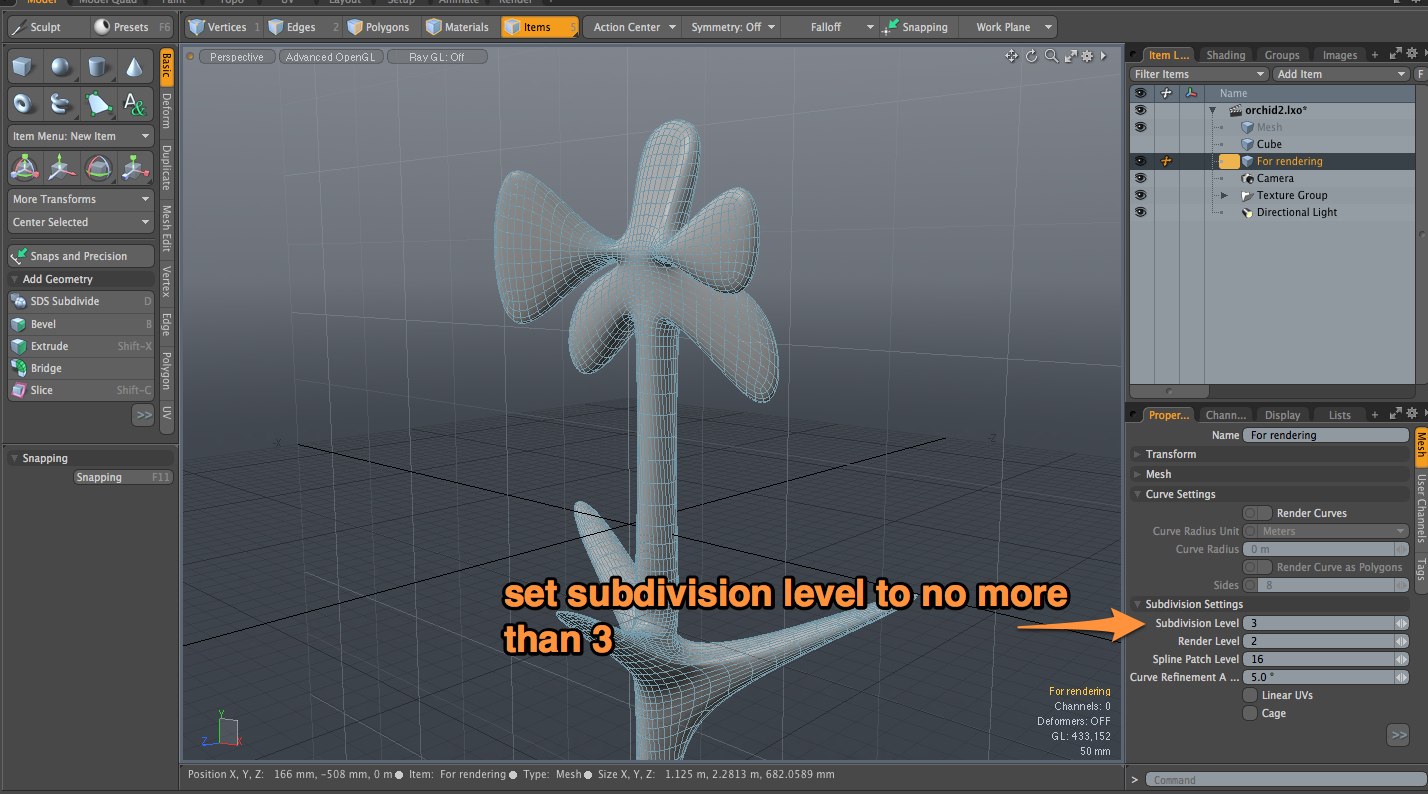Toggle the Cage checkbox
The height and width of the screenshot is (794, 1428).
pos(1250,713)
